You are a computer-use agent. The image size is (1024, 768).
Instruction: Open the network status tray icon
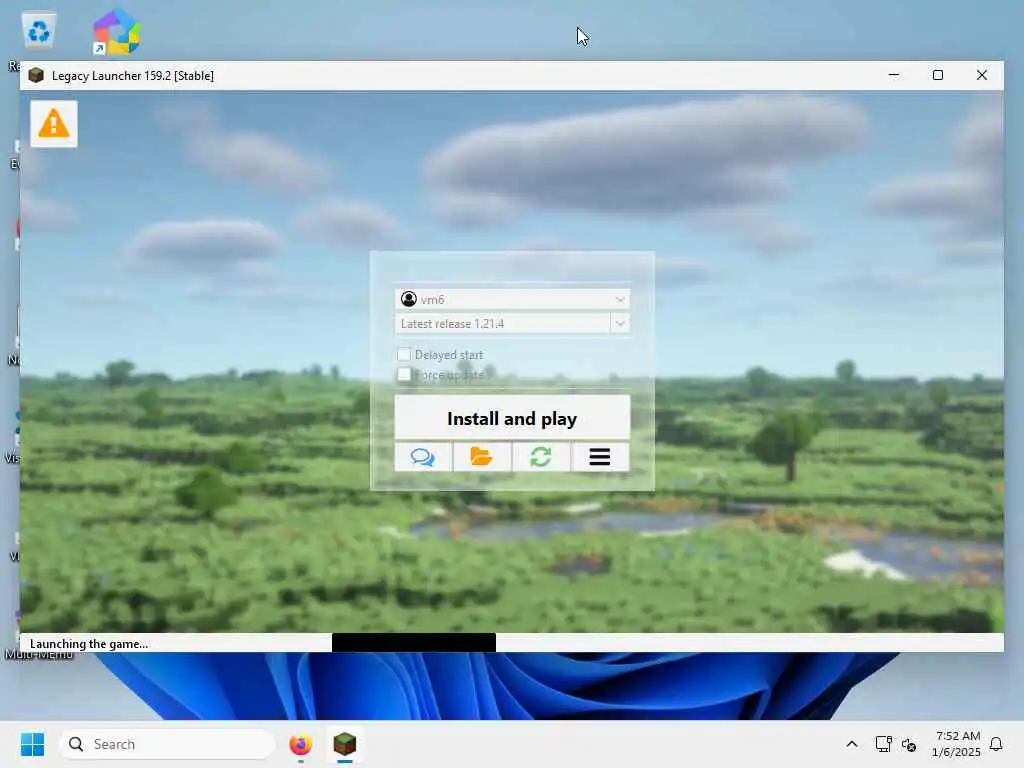click(883, 744)
